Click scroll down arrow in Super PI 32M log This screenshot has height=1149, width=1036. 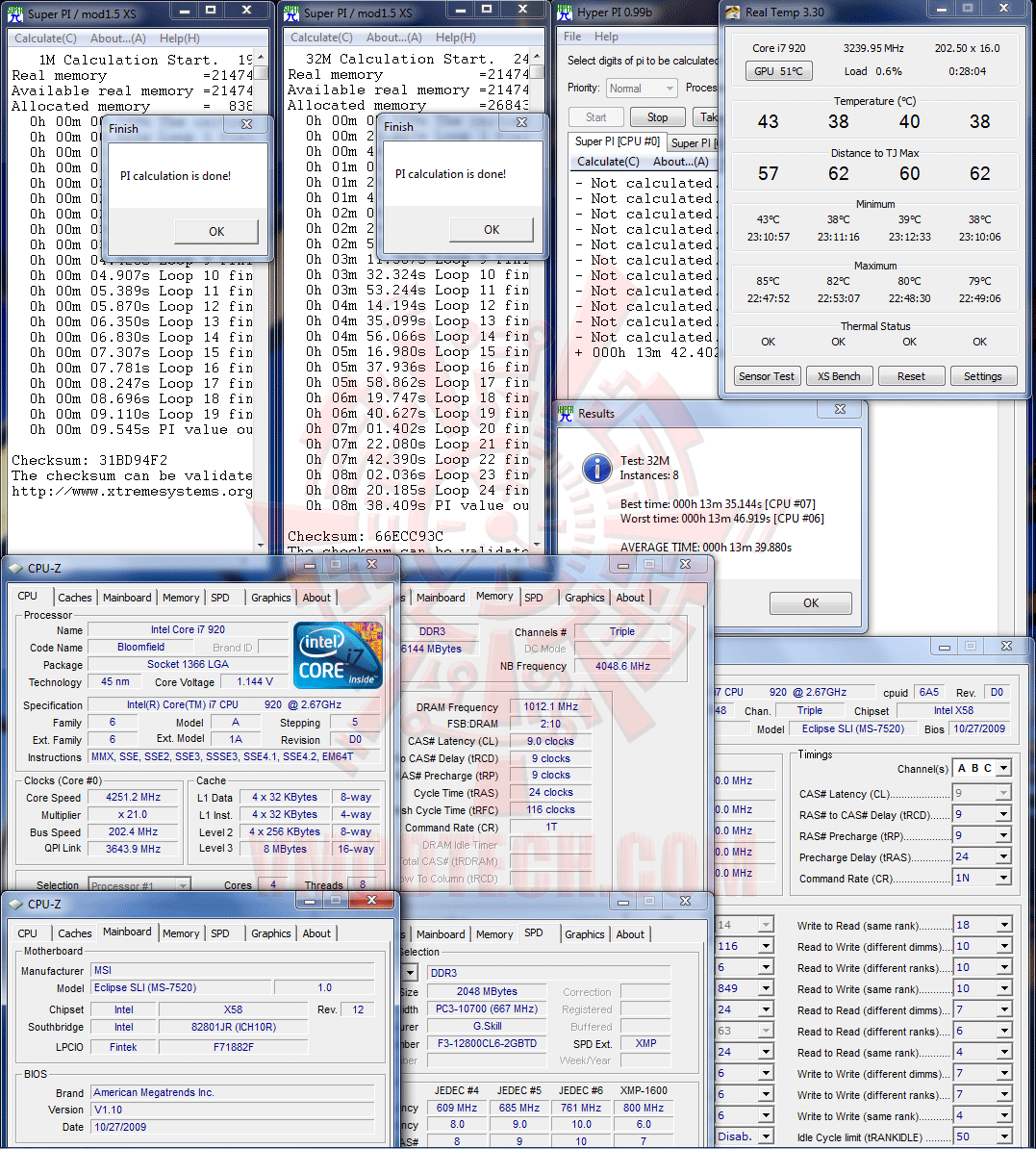[x=537, y=544]
